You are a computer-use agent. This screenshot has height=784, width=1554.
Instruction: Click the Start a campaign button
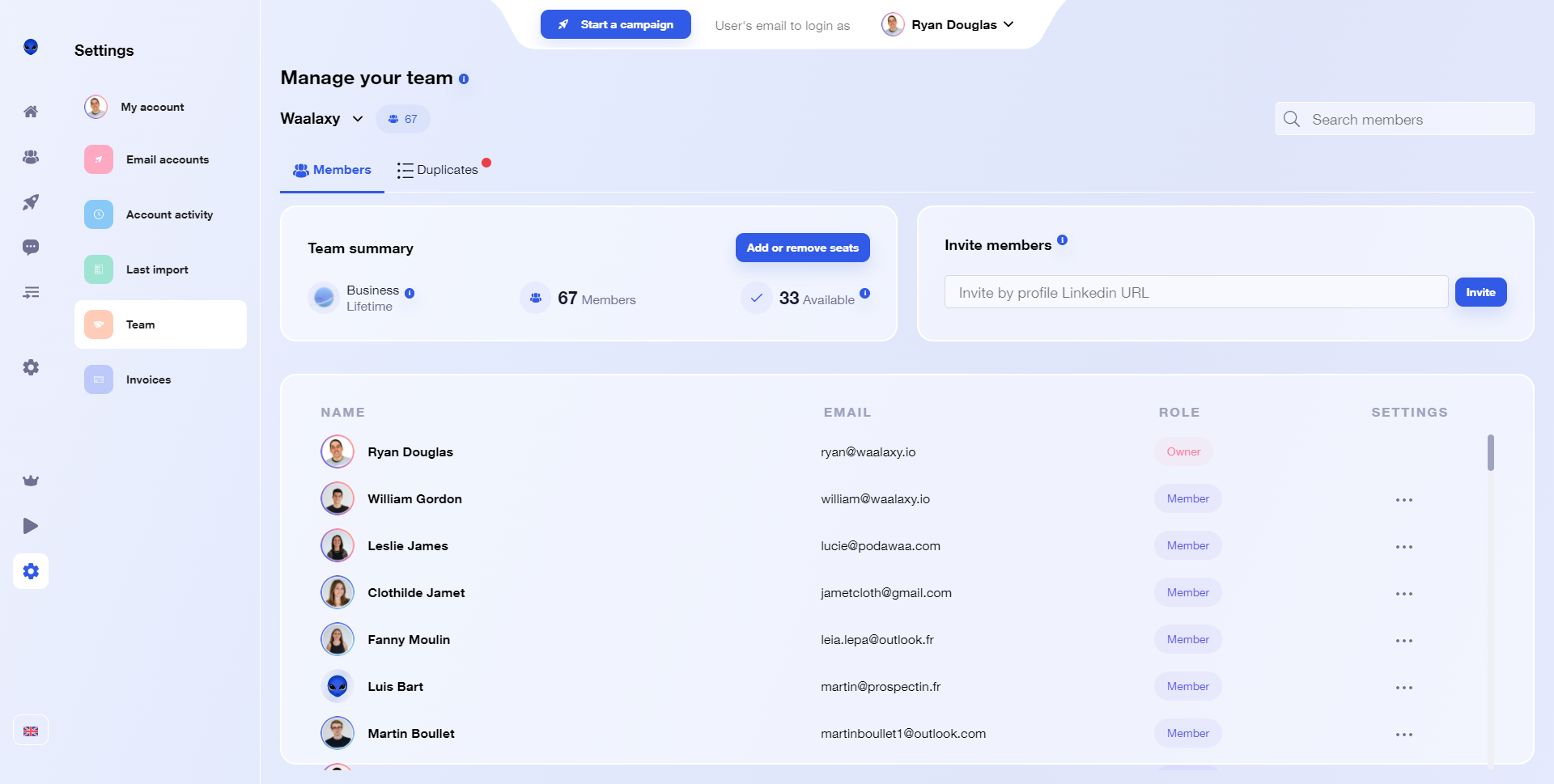616,24
